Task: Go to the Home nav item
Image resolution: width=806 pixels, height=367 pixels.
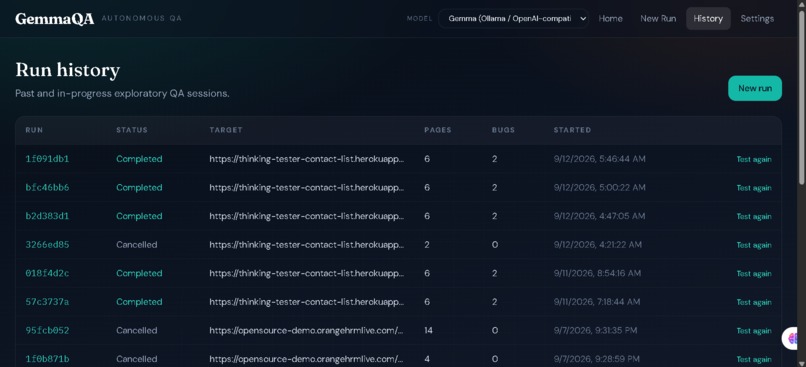Action: coord(610,19)
